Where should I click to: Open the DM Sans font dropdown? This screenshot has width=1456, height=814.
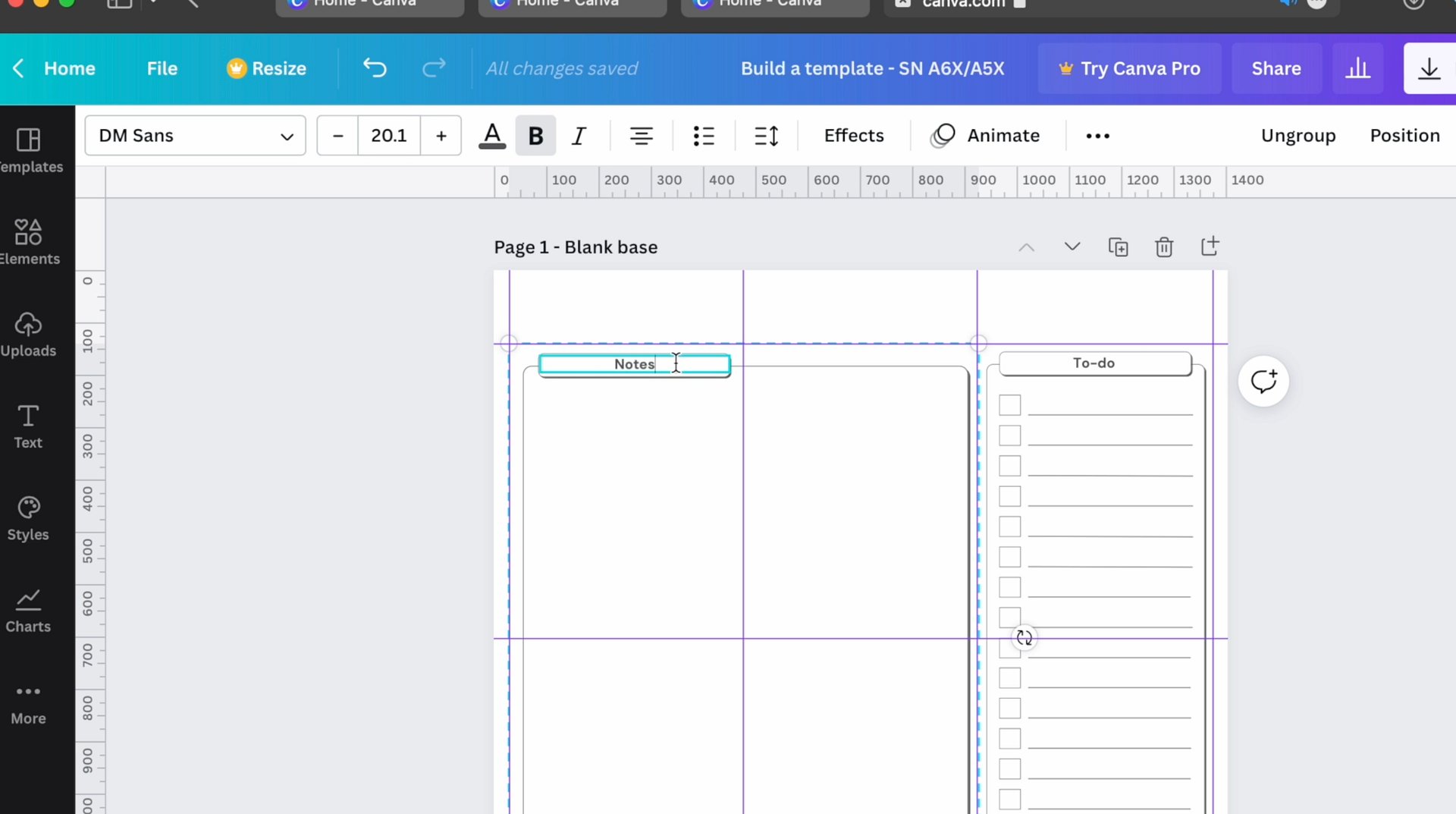tap(194, 135)
